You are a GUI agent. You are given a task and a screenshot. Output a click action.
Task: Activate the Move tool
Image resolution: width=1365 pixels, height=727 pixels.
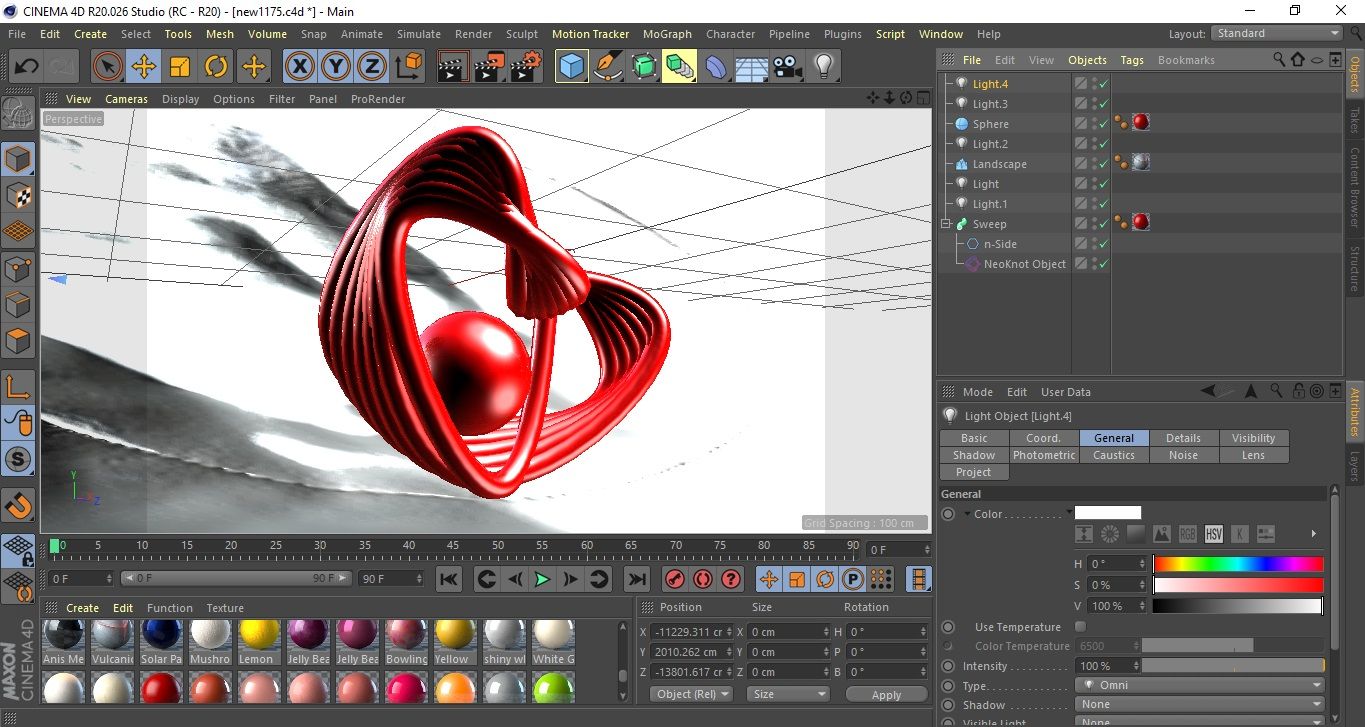click(144, 67)
